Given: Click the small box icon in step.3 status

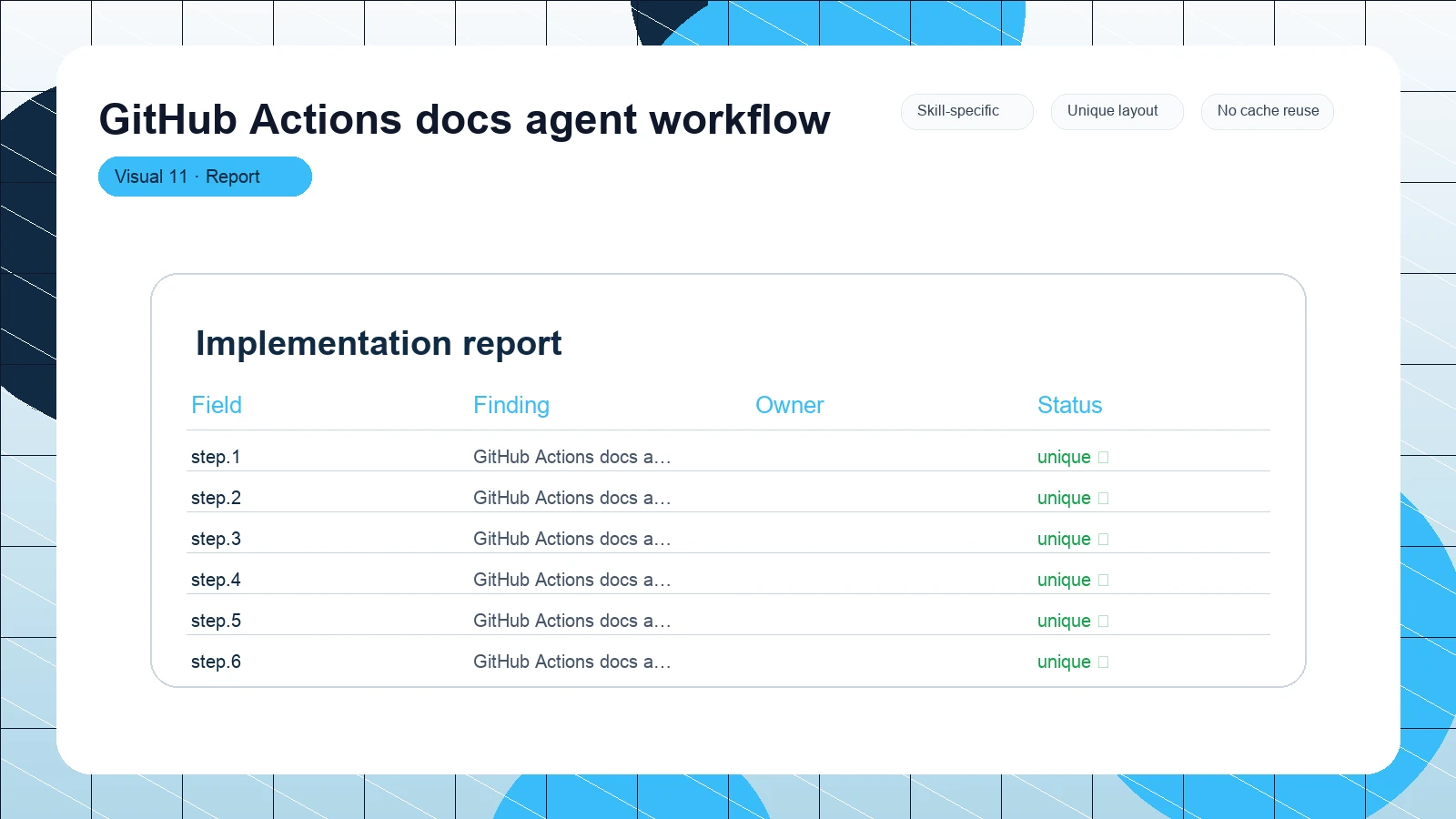Looking at the screenshot, I should click(1104, 540).
